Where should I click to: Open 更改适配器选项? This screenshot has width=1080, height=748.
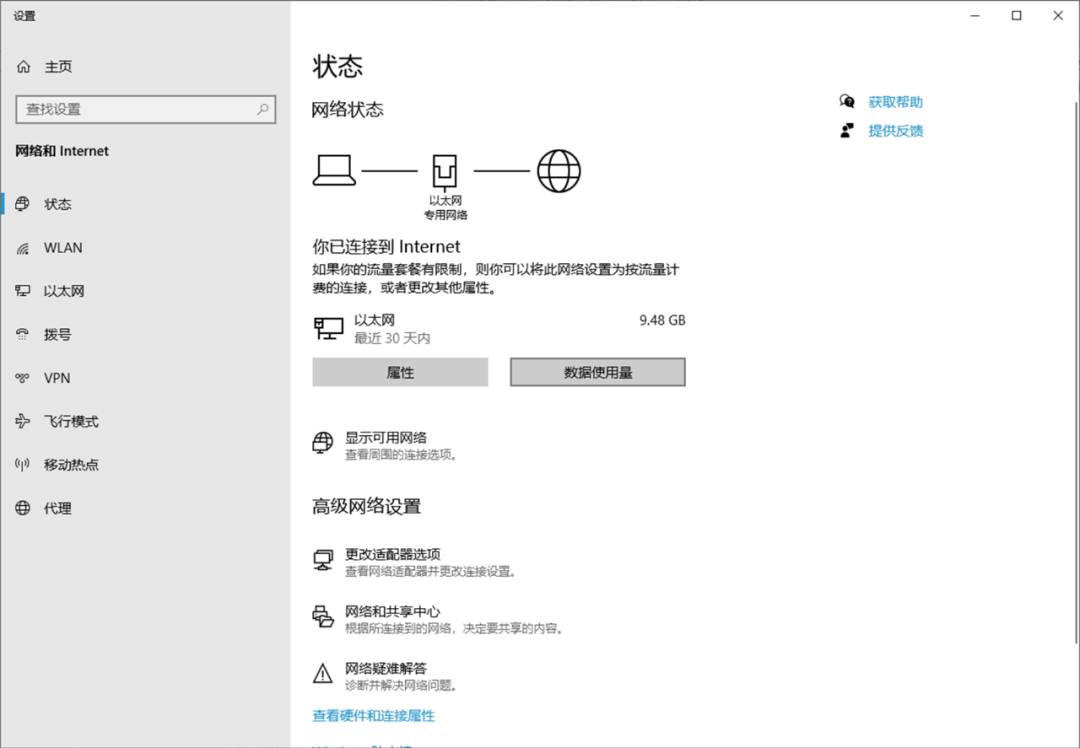[x=392, y=554]
